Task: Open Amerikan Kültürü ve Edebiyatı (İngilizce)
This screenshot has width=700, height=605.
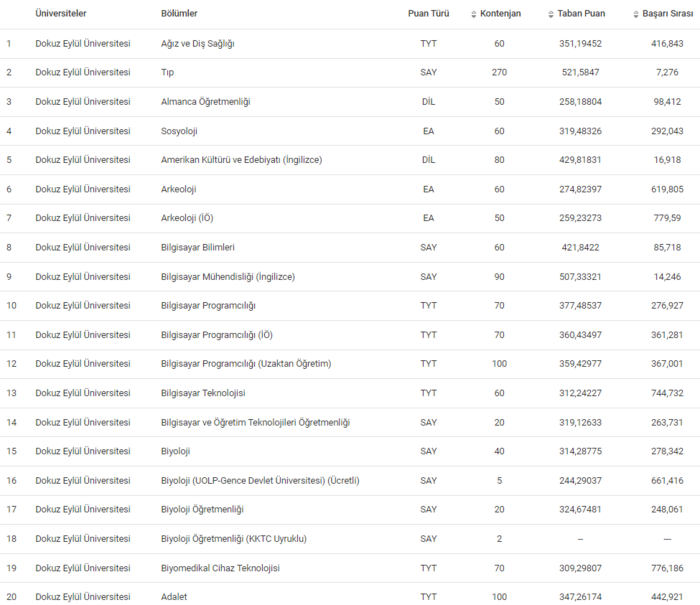Action: tap(242, 160)
